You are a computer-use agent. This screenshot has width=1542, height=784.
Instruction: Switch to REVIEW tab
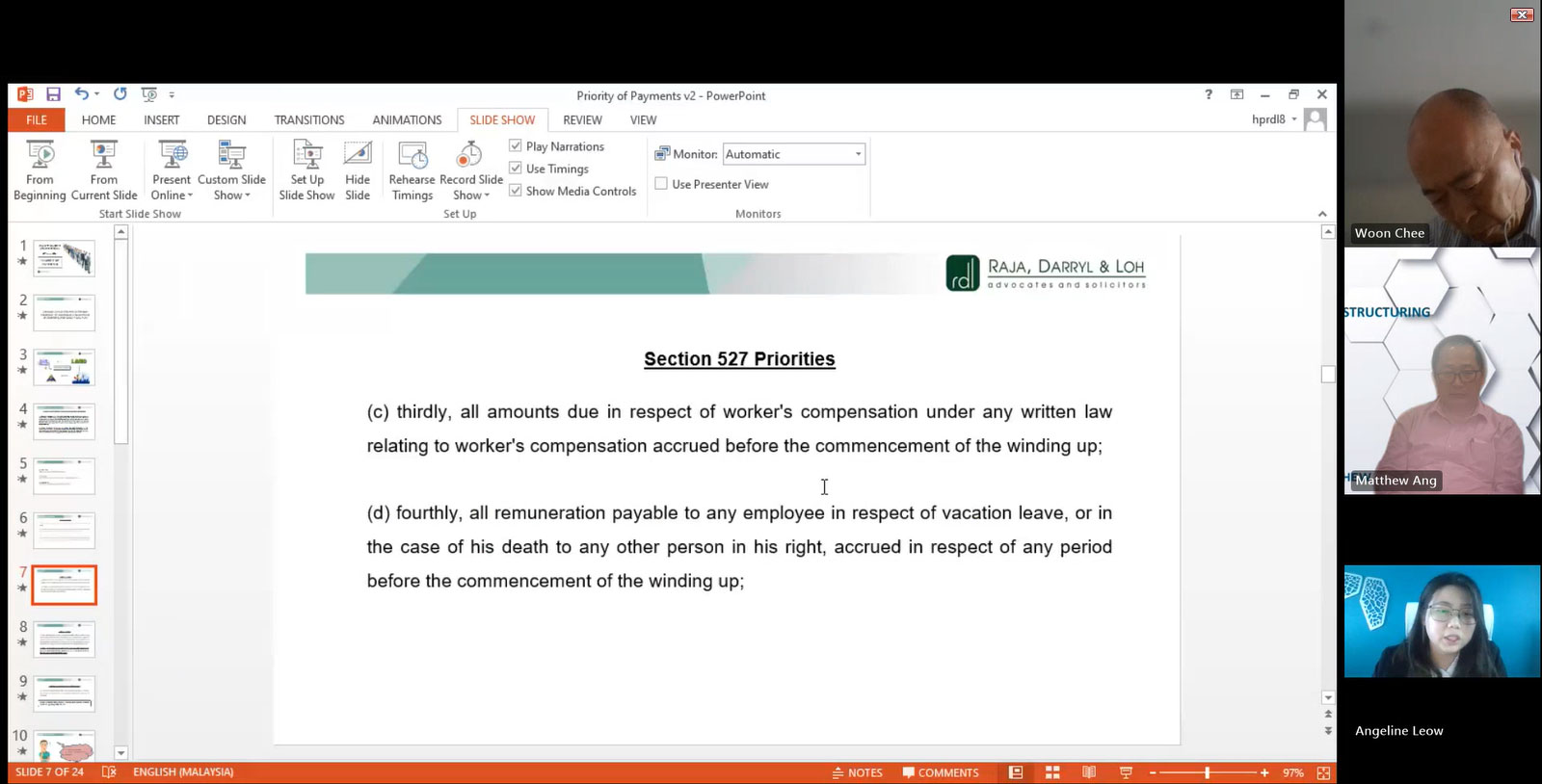[582, 119]
